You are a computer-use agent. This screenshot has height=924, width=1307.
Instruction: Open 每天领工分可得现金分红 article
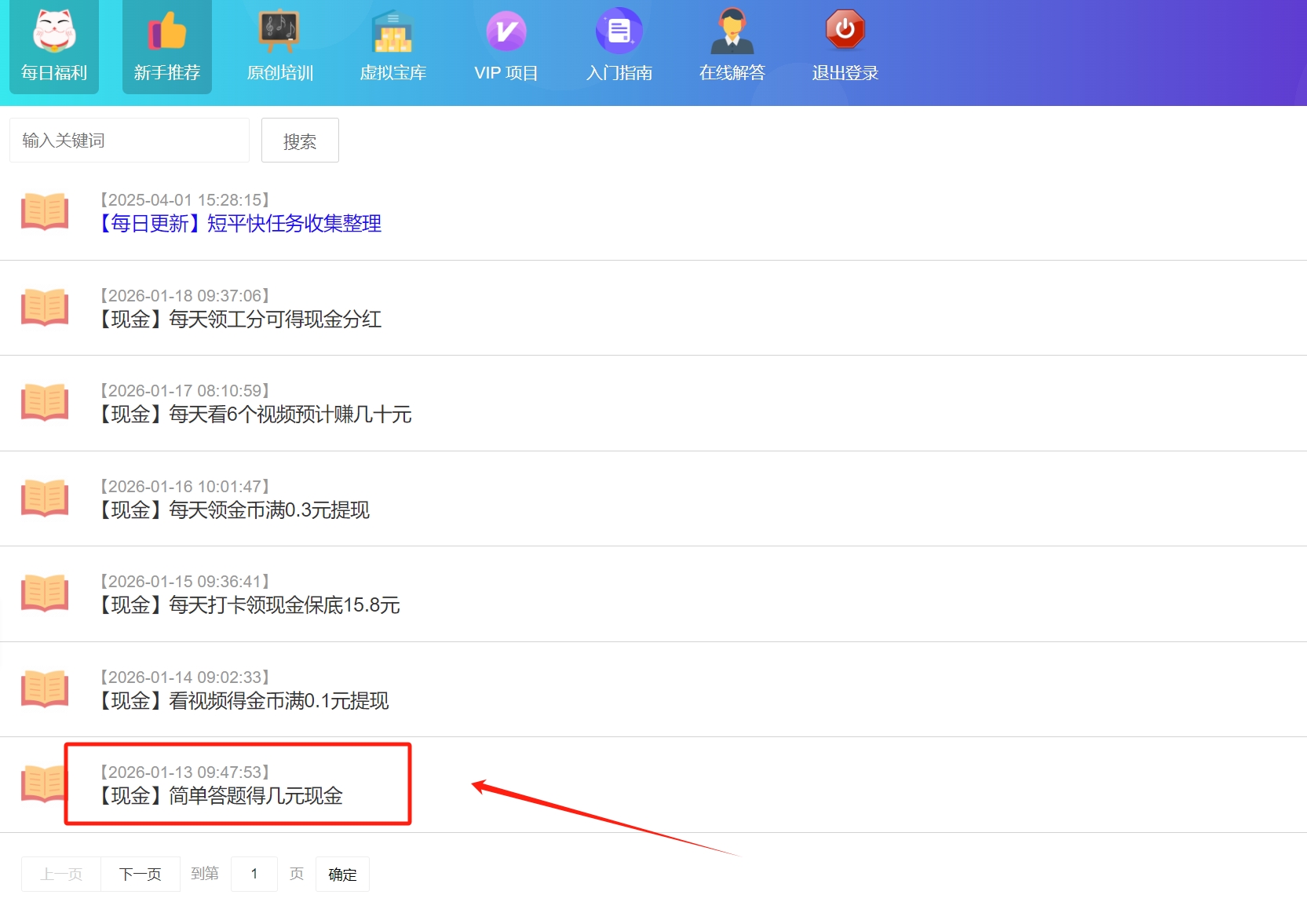[239, 320]
